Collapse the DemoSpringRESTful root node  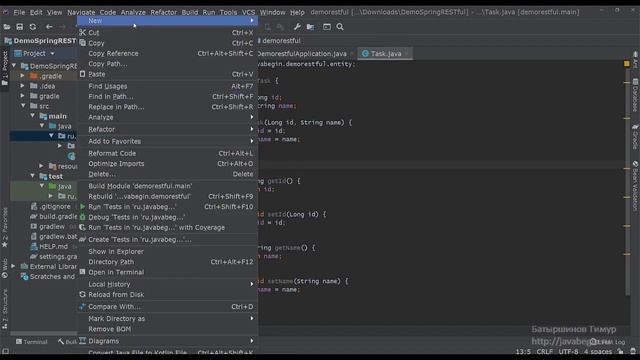tap(14, 66)
